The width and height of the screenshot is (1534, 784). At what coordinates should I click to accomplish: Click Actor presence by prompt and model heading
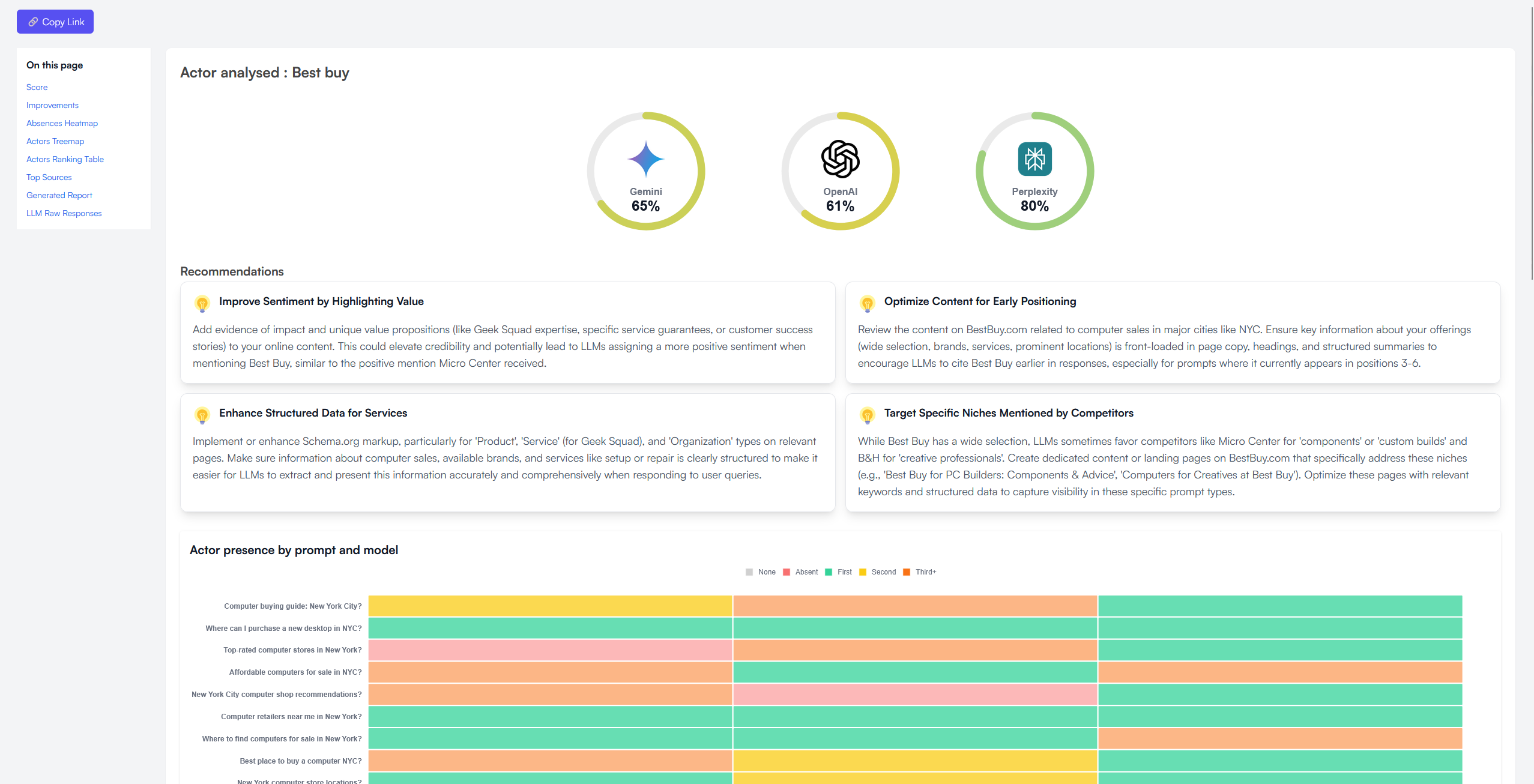click(x=294, y=550)
